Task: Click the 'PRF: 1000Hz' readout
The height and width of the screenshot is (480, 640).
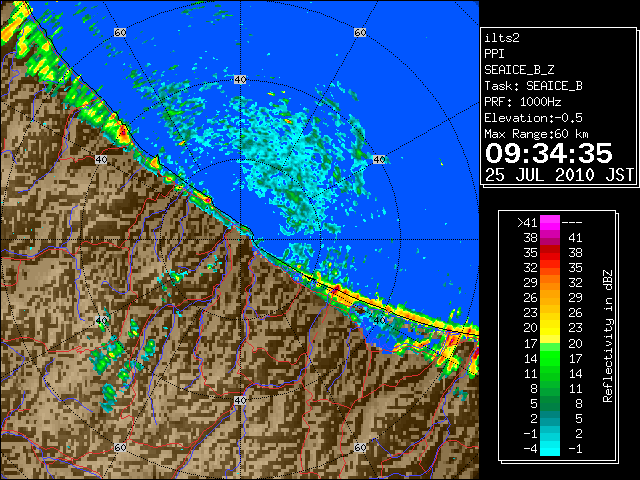Action: pos(522,102)
